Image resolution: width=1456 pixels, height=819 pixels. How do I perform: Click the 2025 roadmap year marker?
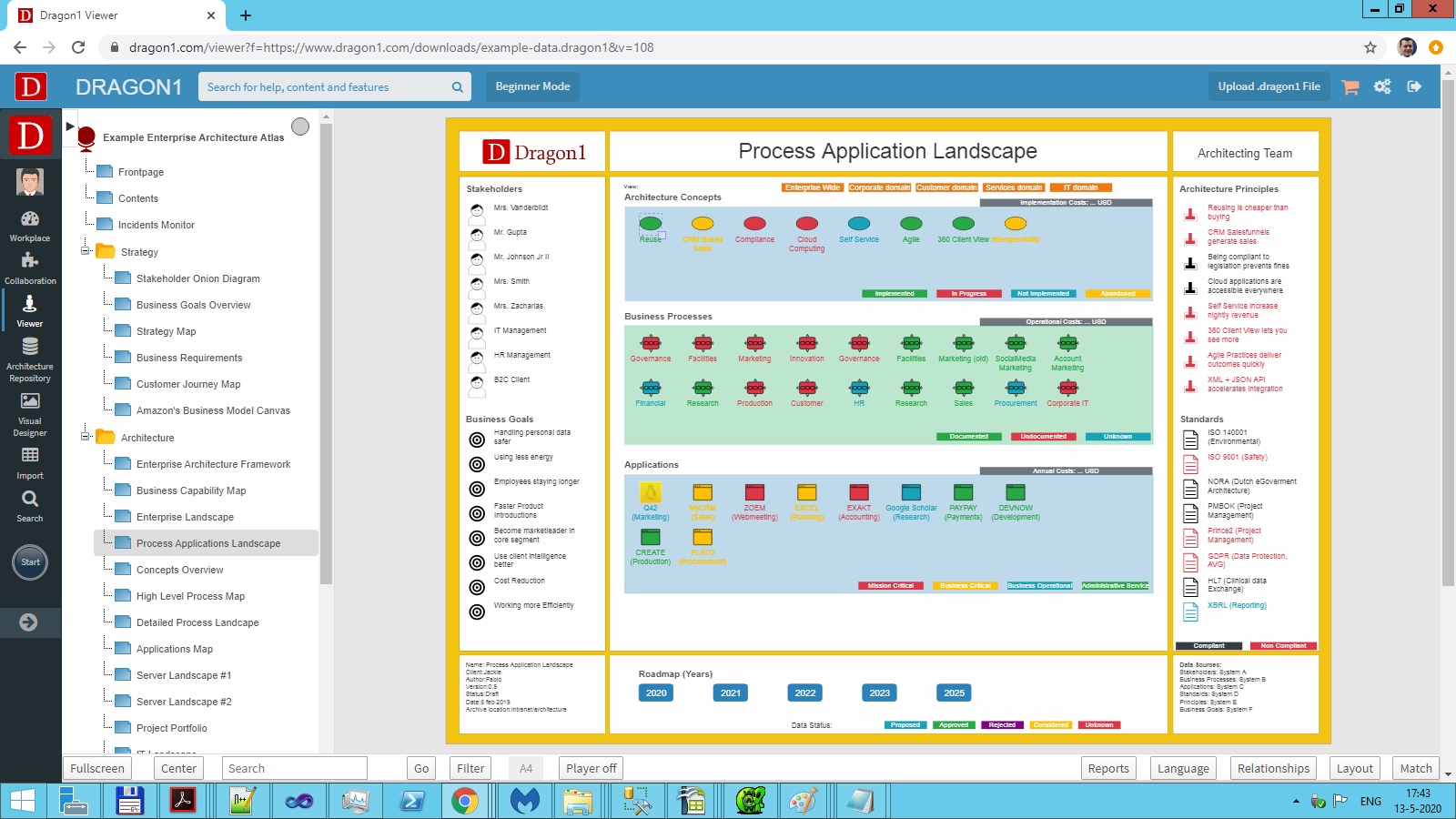(954, 693)
